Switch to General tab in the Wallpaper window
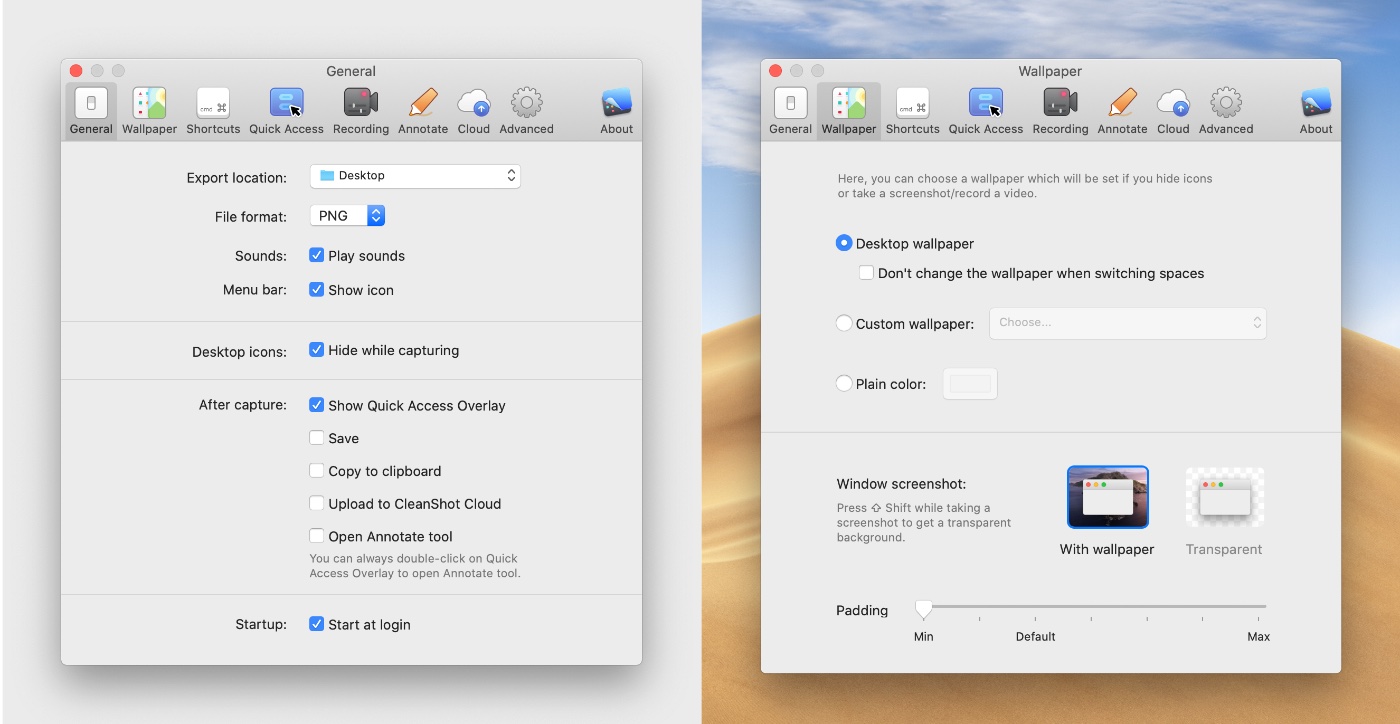Image resolution: width=1400 pixels, height=724 pixels. [x=790, y=111]
